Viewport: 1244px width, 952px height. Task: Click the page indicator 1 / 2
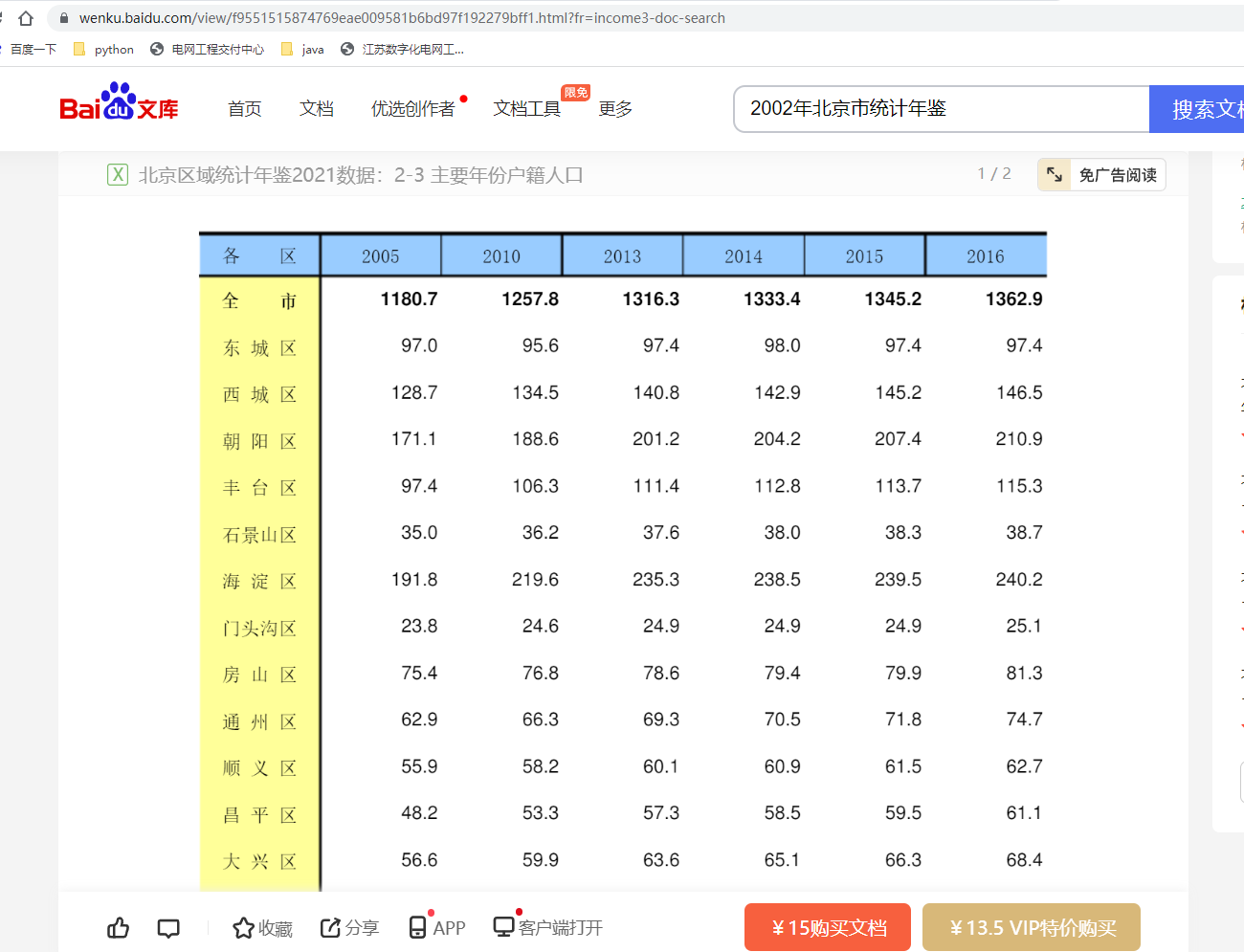coord(994,173)
